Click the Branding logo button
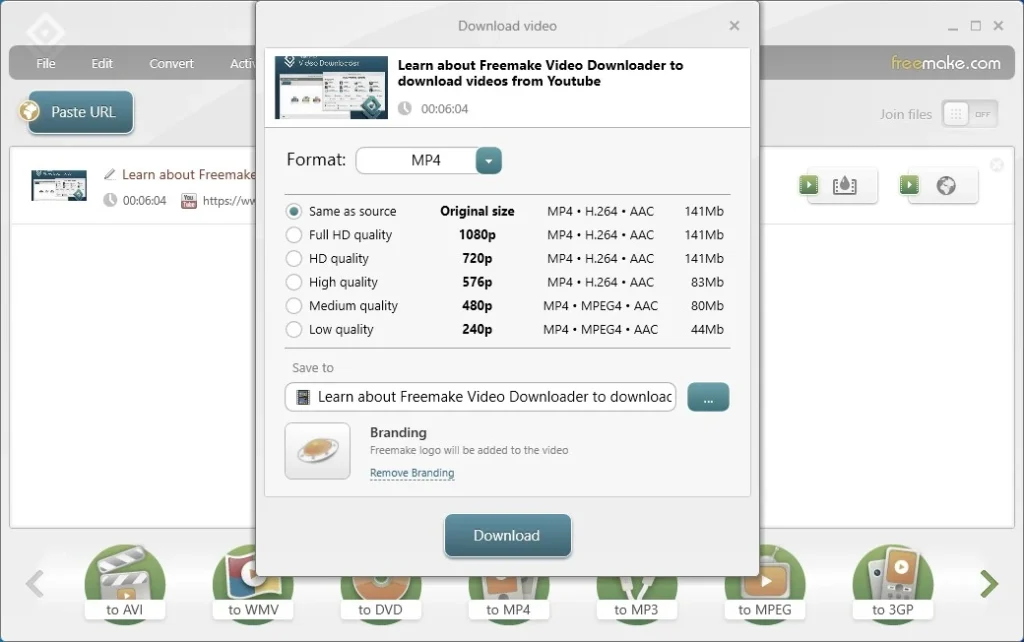Screen dimensions: 1024x642 pyautogui.click(x=317, y=451)
